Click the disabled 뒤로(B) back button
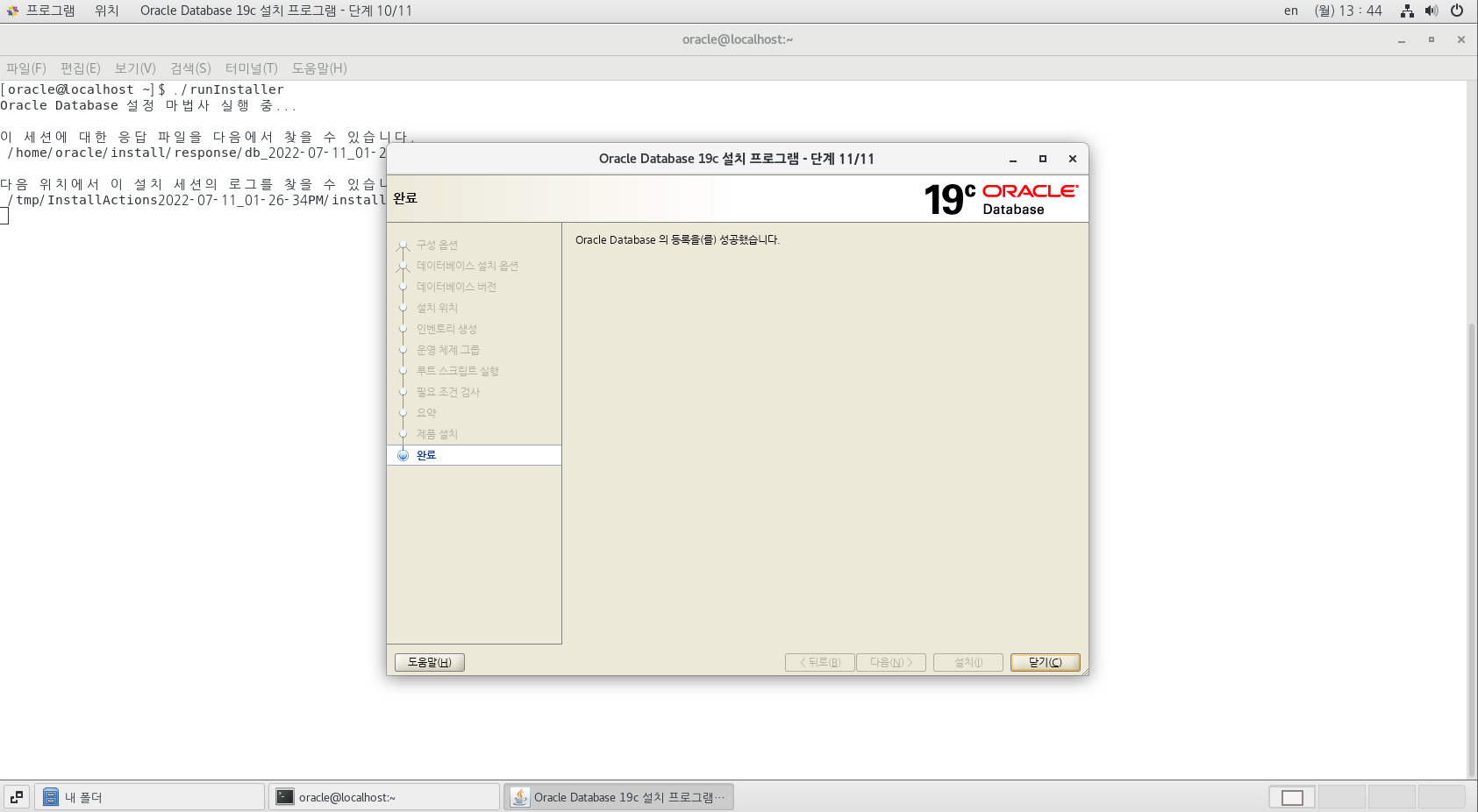This screenshot has height=812, width=1478. pos(820,662)
